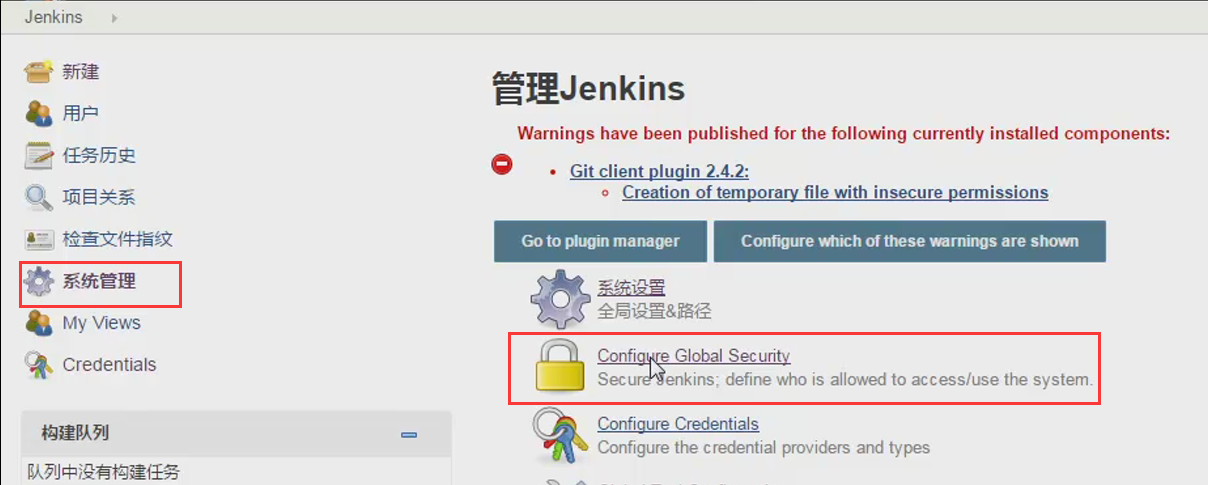Click the 全局设置&路径 description text
This screenshot has width=1208, height=485.
coord(655,311)
